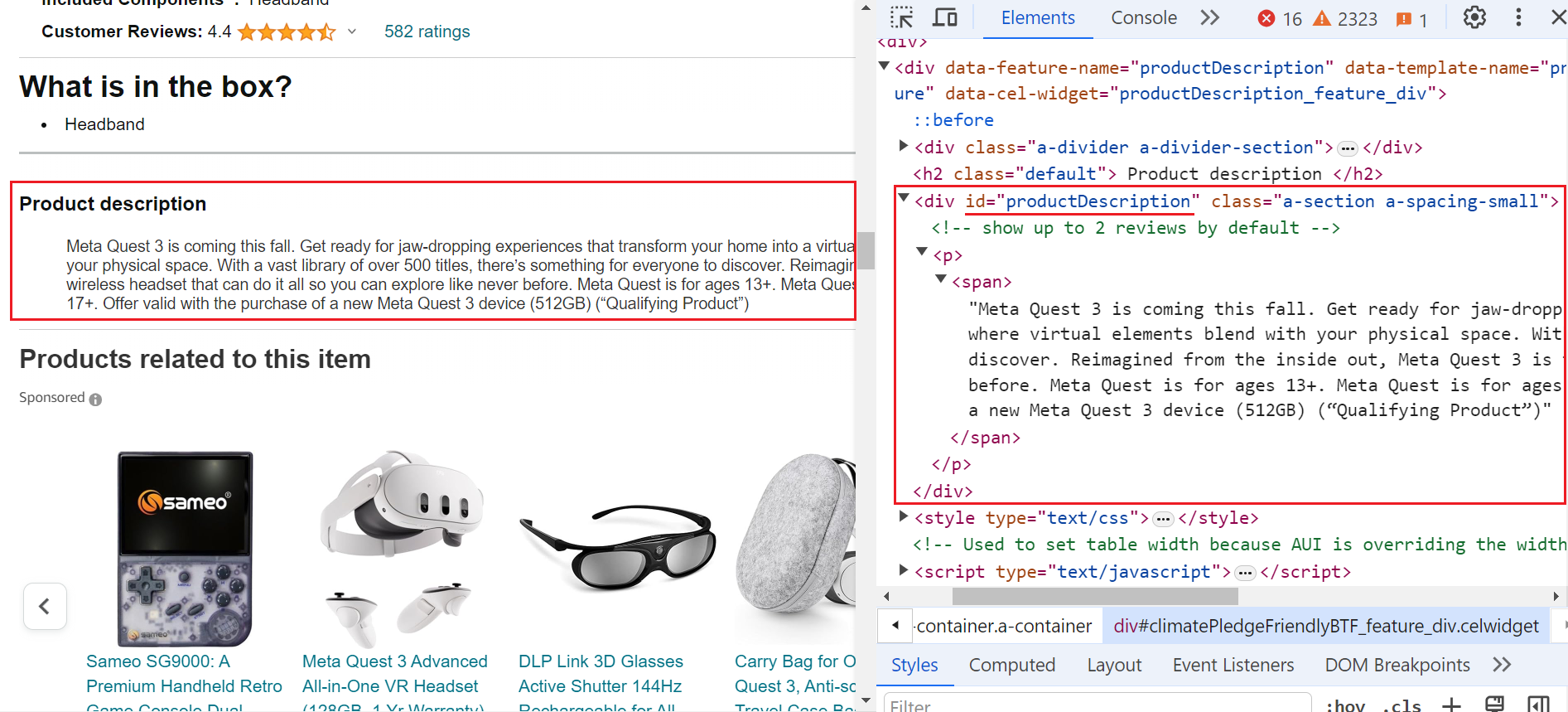Toggle the :hov element state panel
Viewport: 1568px width, 712px height.
(1345, 705)
